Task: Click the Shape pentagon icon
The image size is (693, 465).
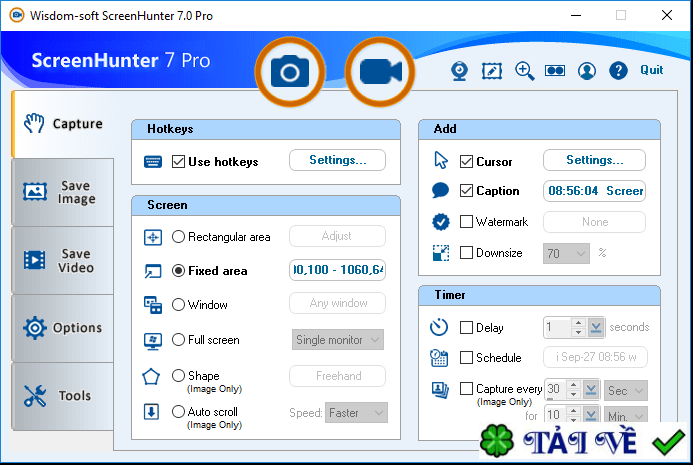Action: click(x=151, y=377)
